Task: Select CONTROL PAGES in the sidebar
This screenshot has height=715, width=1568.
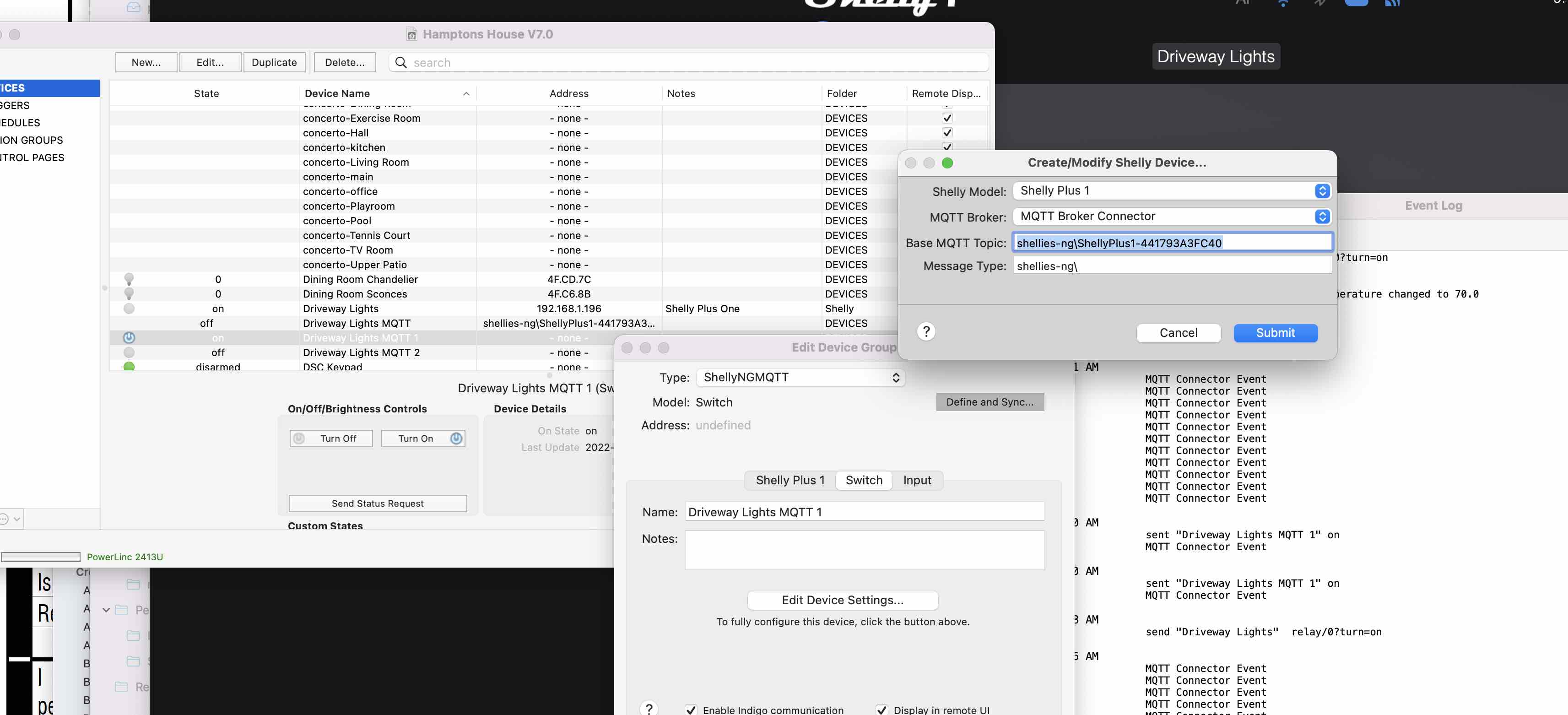Action: [50, 158]
